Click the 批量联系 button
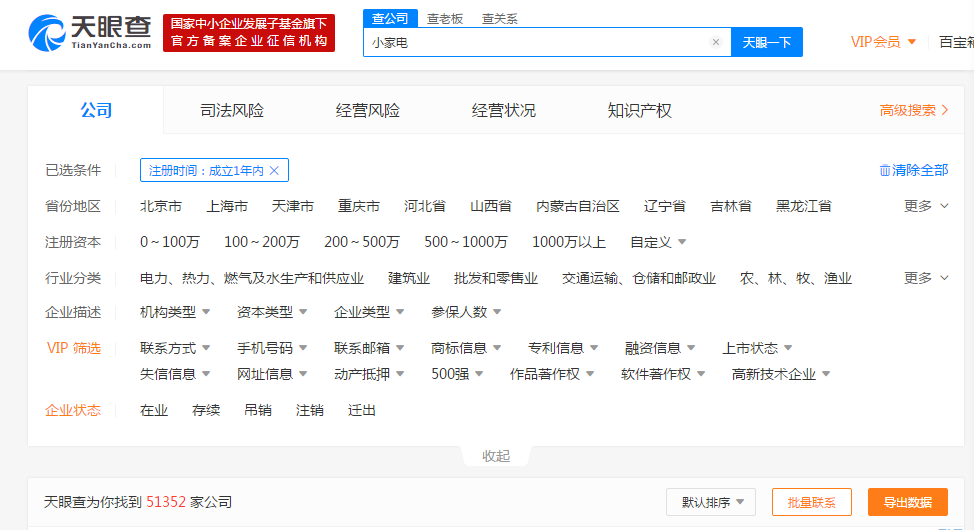The image size is (974, 530). pos(811,502)
